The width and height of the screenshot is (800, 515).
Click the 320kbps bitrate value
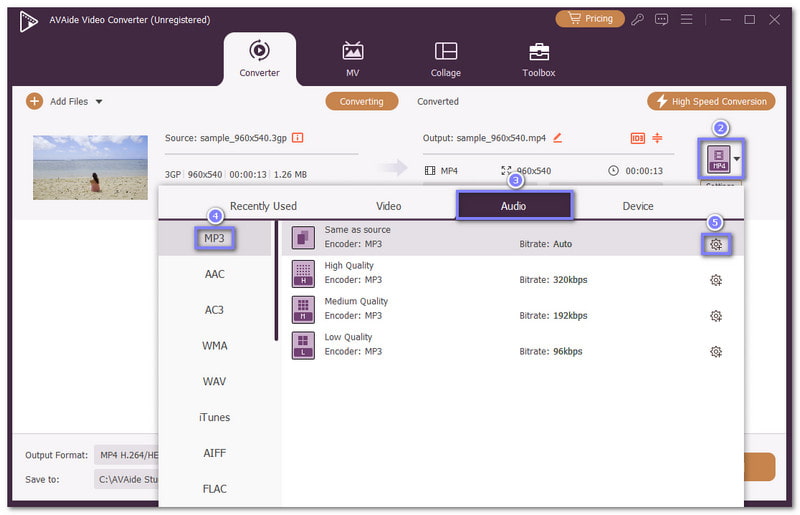[570, 280]
